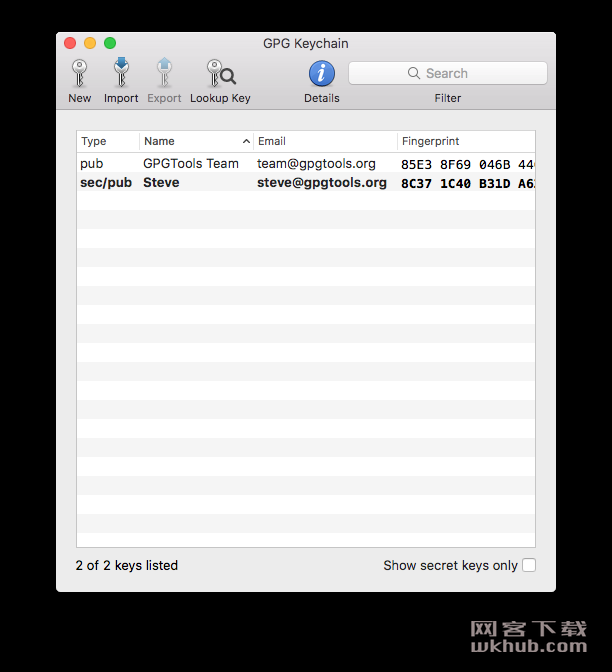Select the Steve key name
This screenshot has height=672, width=612.
161,183
